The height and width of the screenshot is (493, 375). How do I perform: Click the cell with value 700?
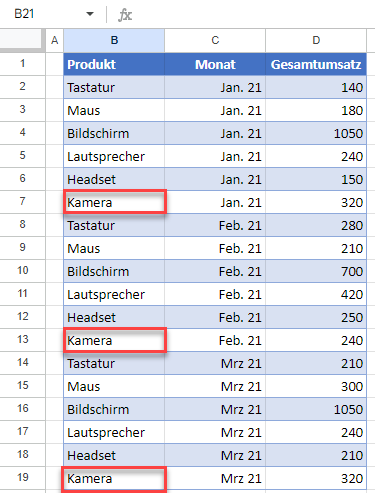[x=316, y=271]
